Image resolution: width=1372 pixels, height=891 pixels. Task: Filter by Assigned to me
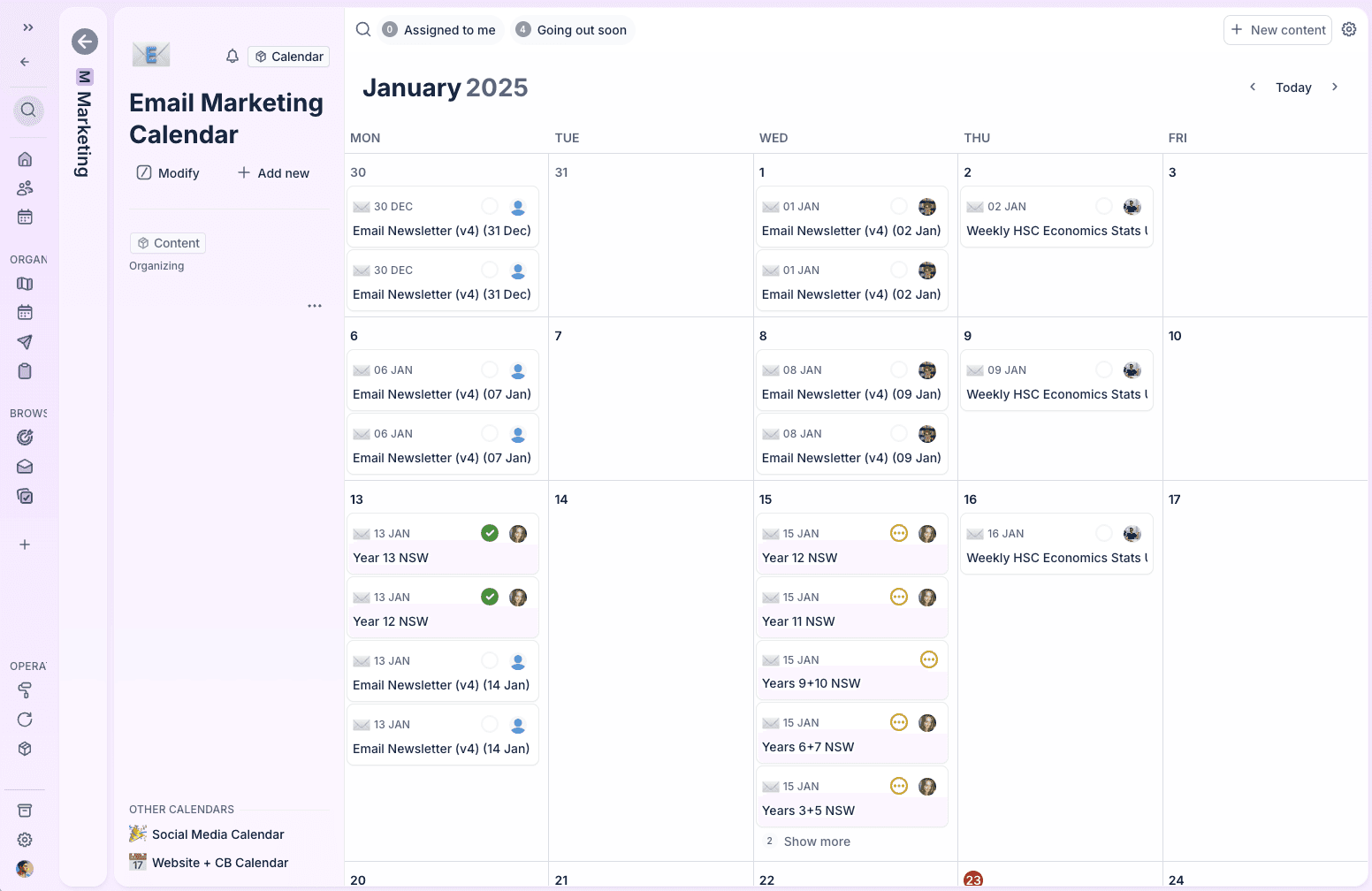click(x=440, y=30)
